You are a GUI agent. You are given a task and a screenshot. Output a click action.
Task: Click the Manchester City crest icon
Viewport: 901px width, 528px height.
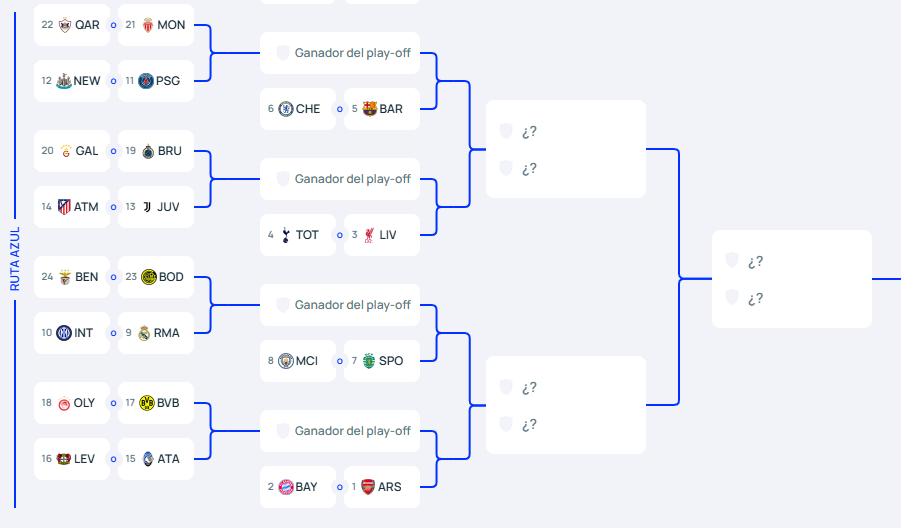pos(286,361)
